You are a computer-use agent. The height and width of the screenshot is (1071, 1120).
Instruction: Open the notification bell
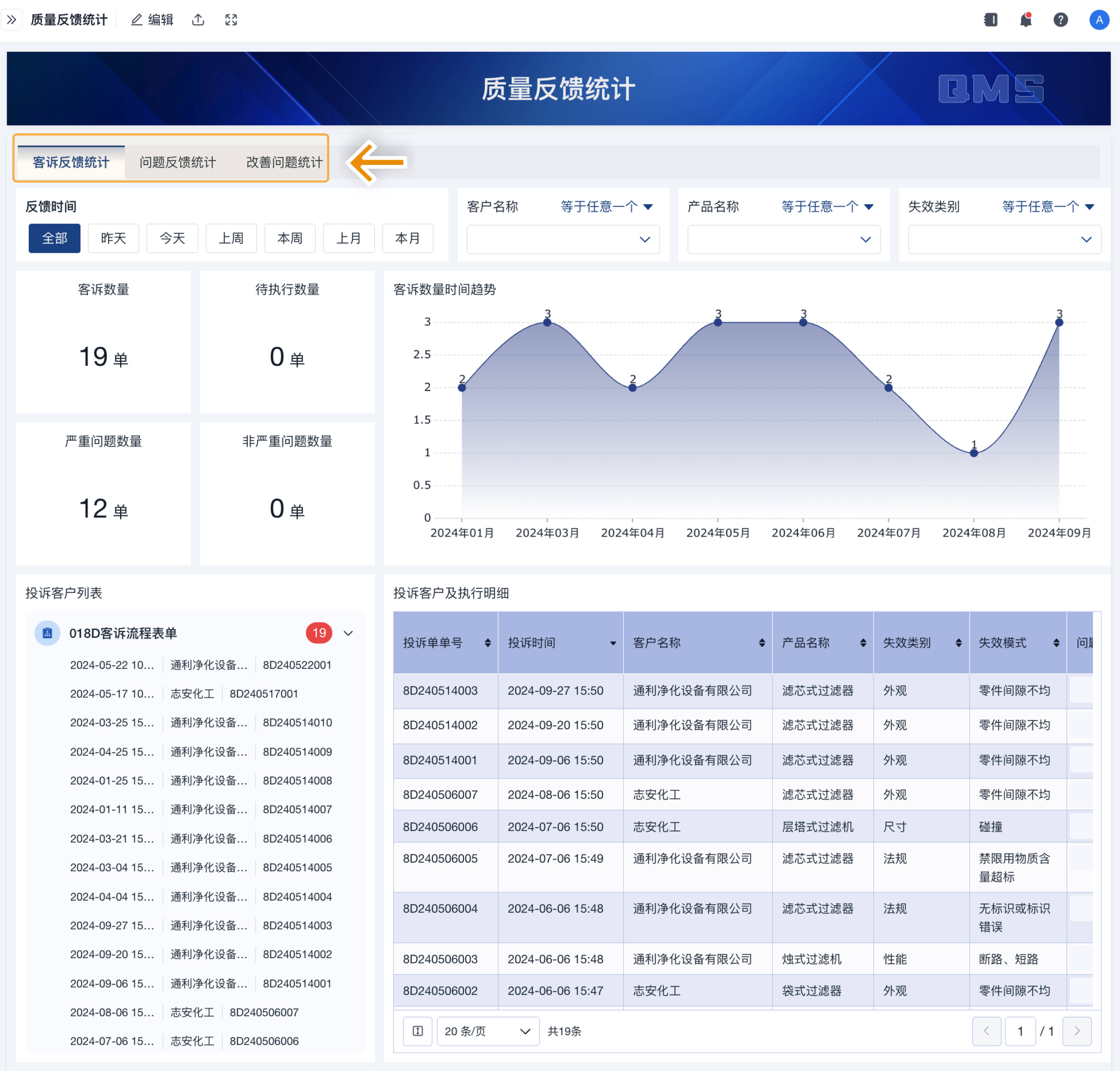1025,20
